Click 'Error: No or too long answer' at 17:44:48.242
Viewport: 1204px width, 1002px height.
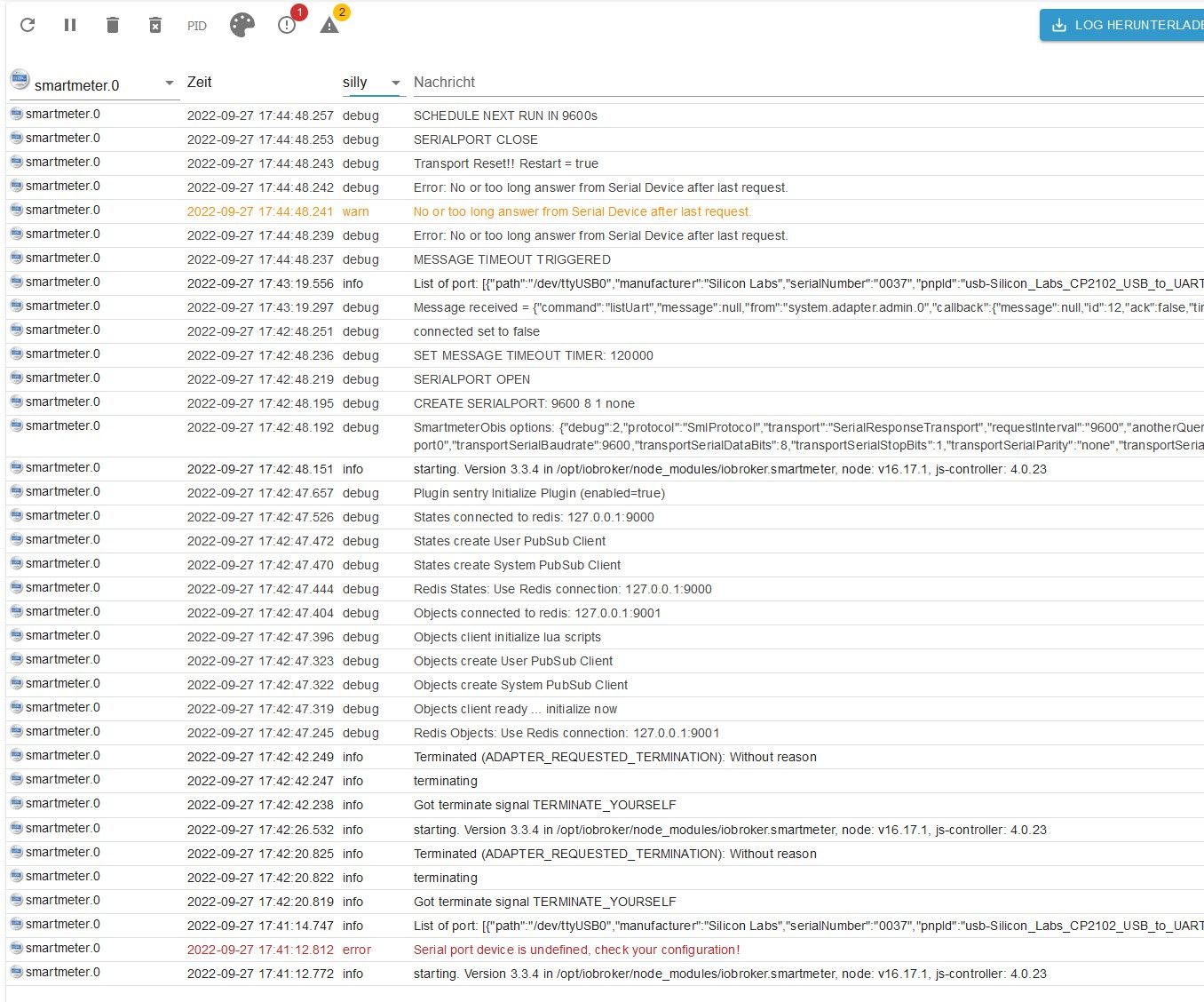coord(601,187)
